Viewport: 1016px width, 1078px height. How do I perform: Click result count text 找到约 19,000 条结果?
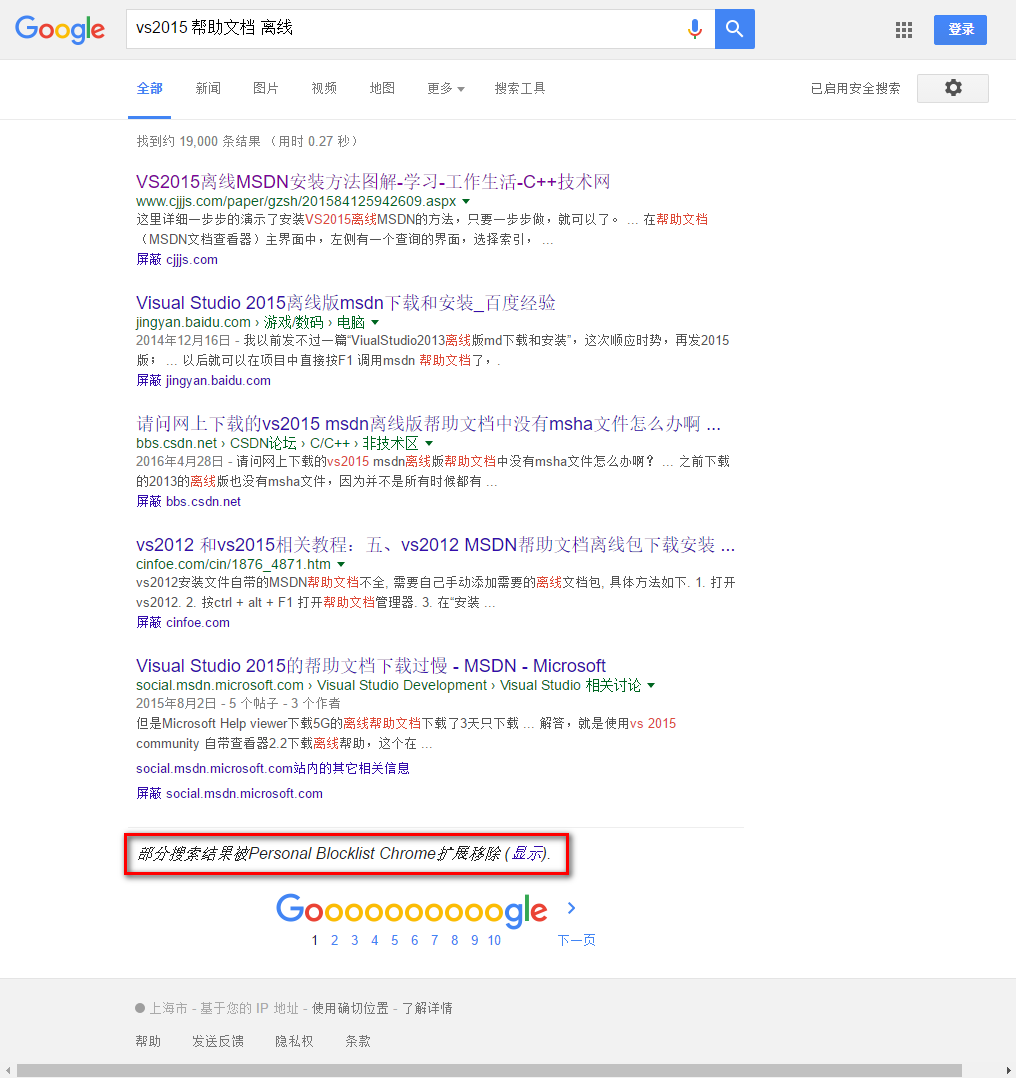tap(199, 142)
